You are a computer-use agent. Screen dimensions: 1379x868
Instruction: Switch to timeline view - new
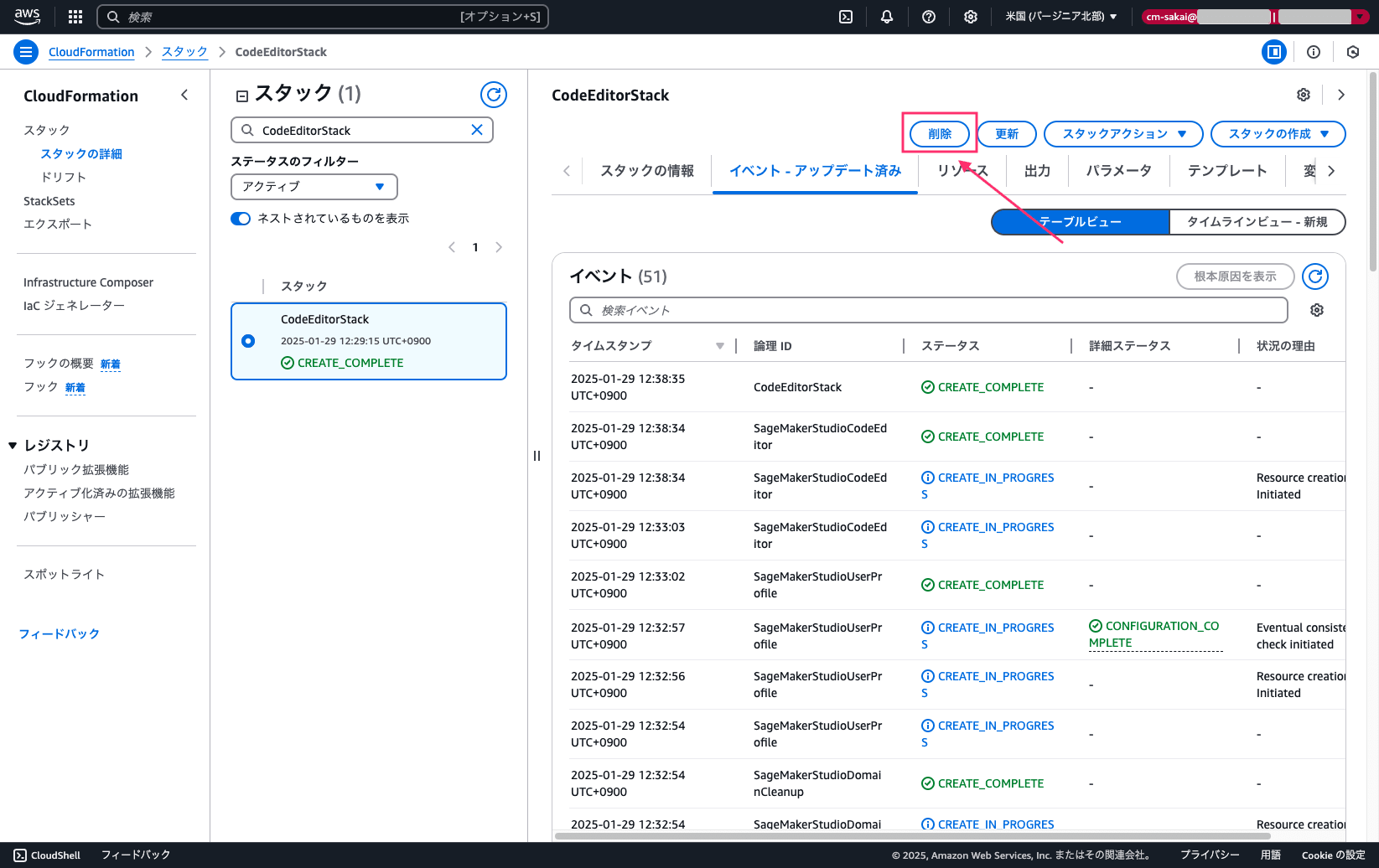pyautogui.click(x=1257, y=222)
